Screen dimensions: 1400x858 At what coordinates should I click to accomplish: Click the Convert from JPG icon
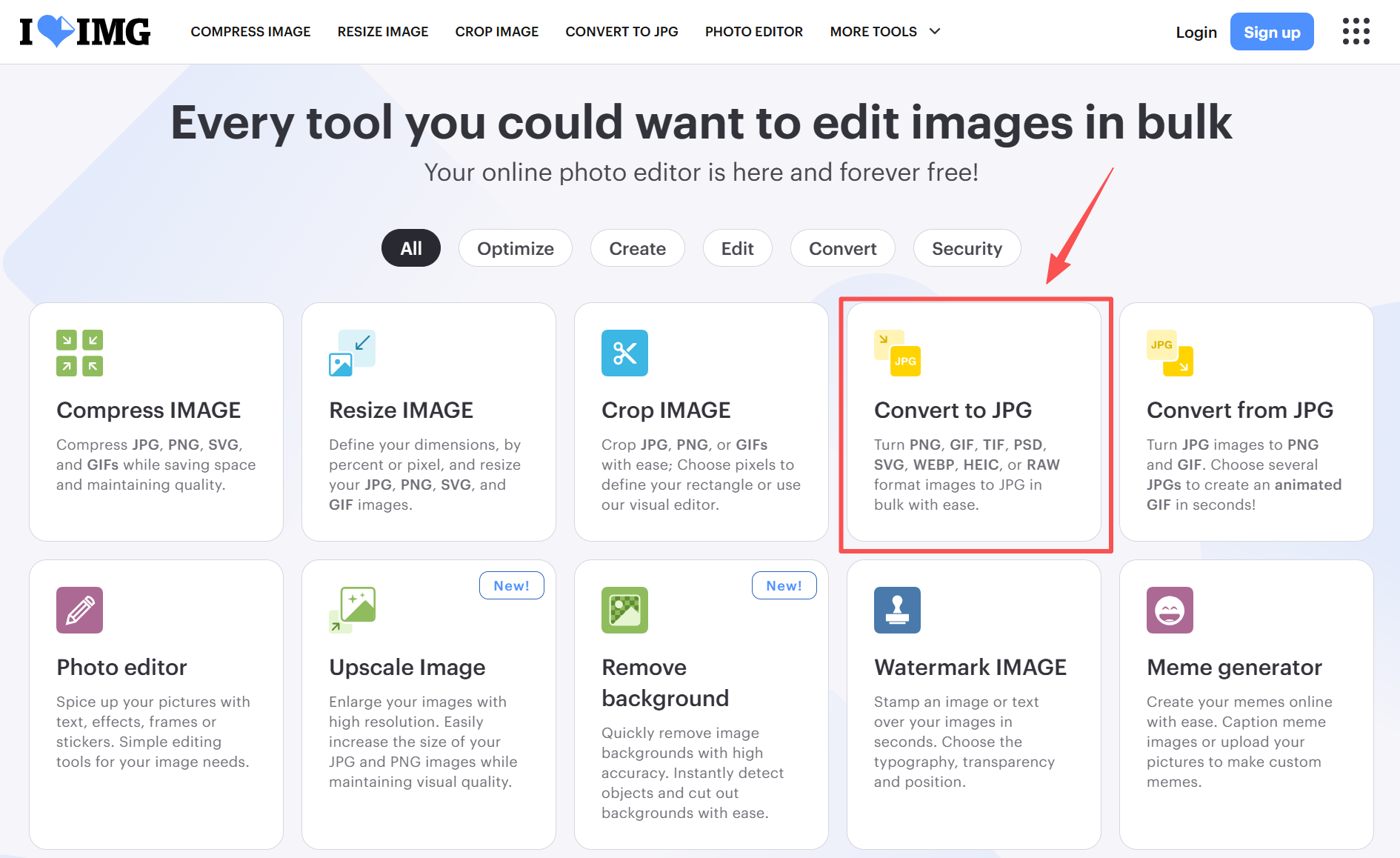point(1170,353)
